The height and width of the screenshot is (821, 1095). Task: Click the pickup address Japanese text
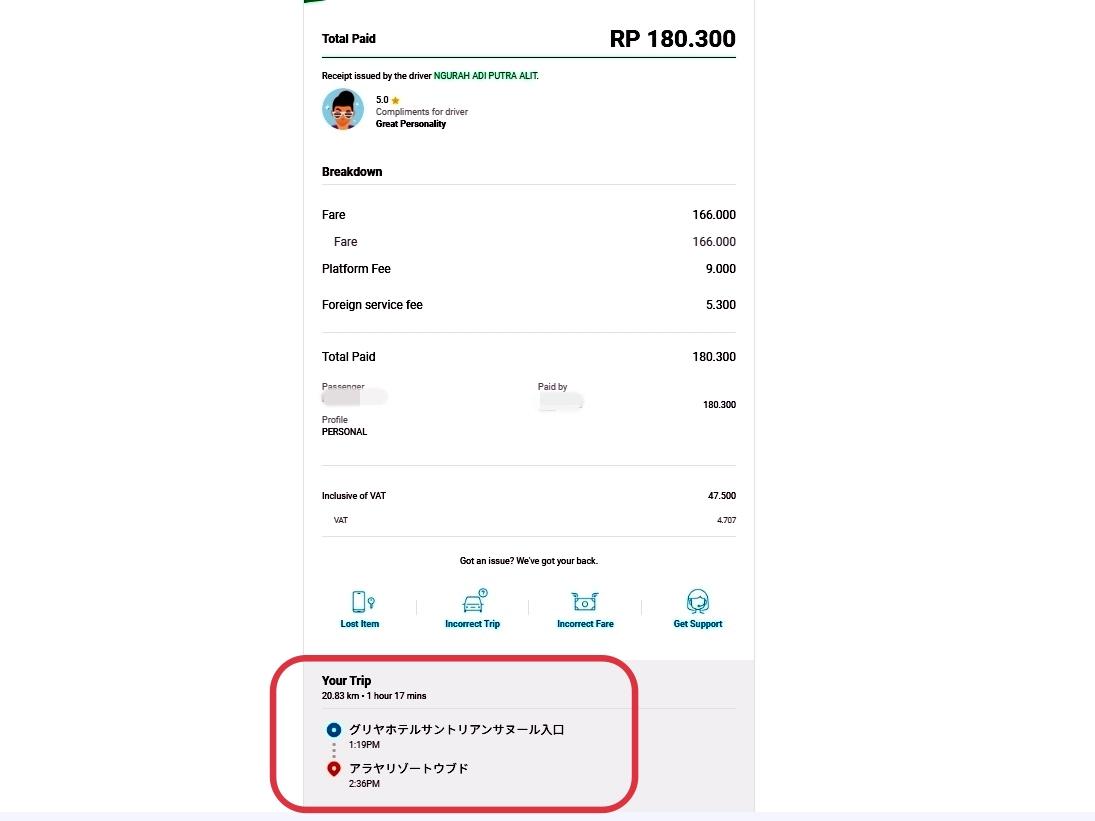[x=457, y=730]
